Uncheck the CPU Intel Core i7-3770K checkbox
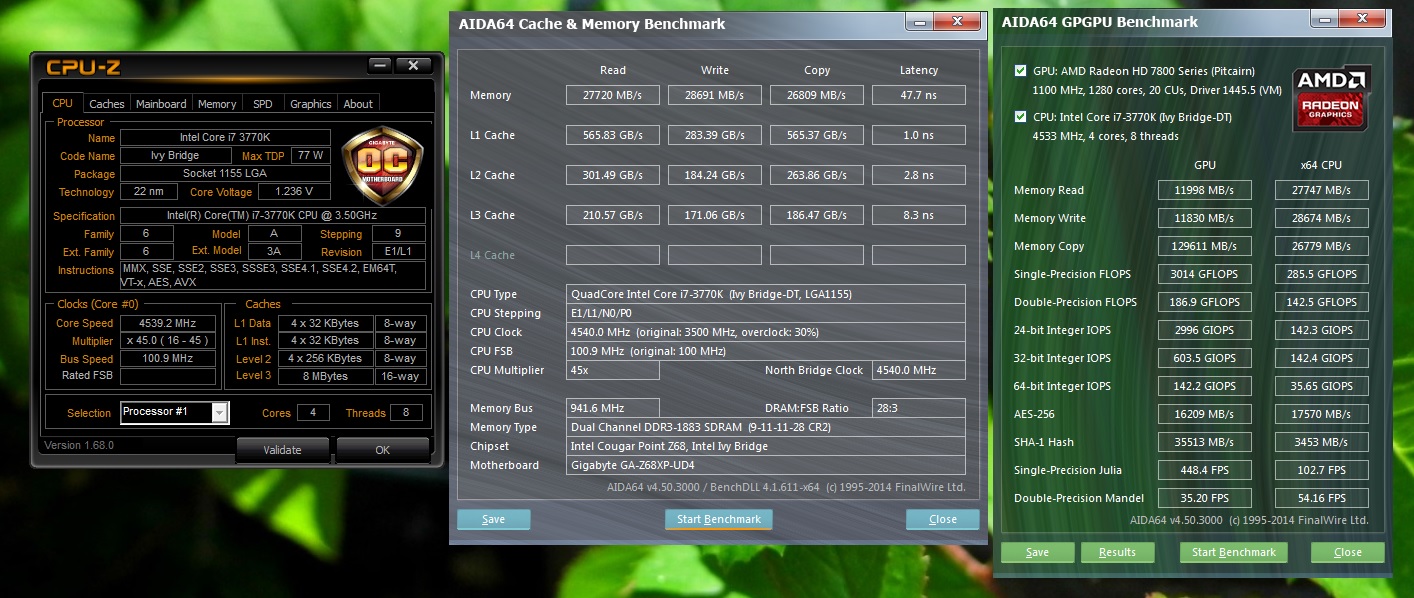Viewport: 1414px width, 598px height. [1020, 116]
